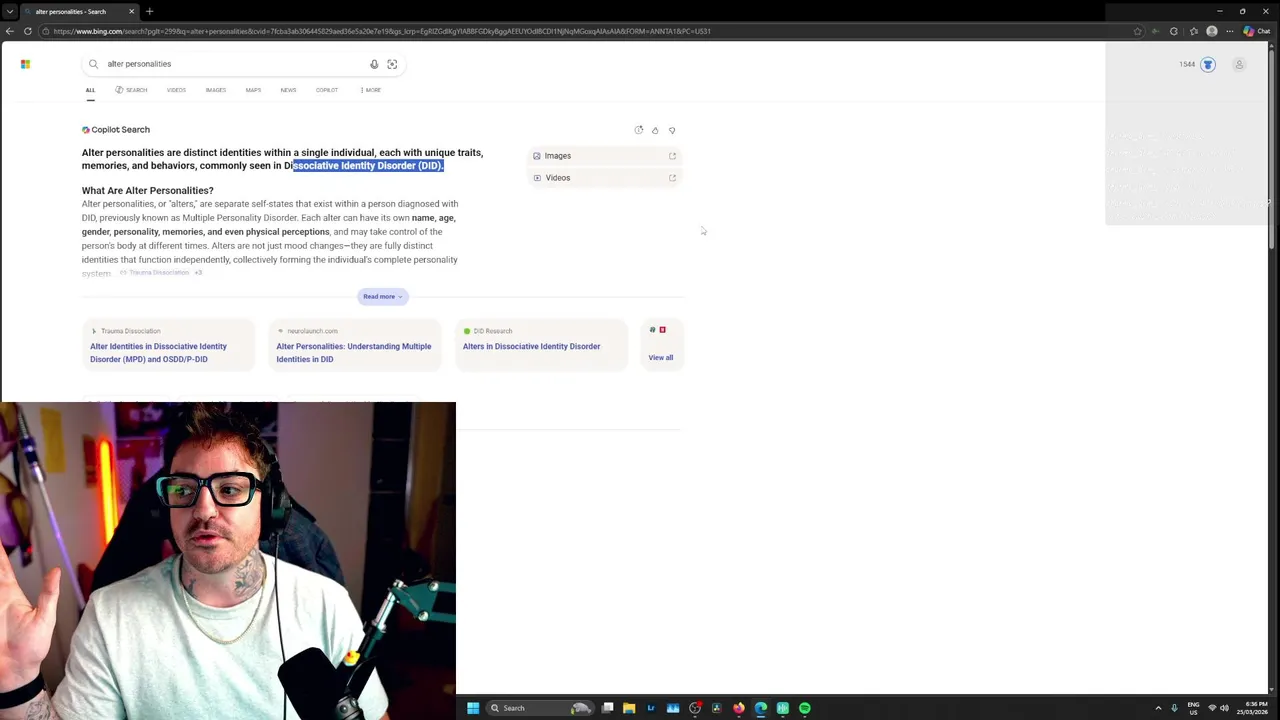
Task: Open the MORE search filter menu
Action: click(x=370, y=90)
